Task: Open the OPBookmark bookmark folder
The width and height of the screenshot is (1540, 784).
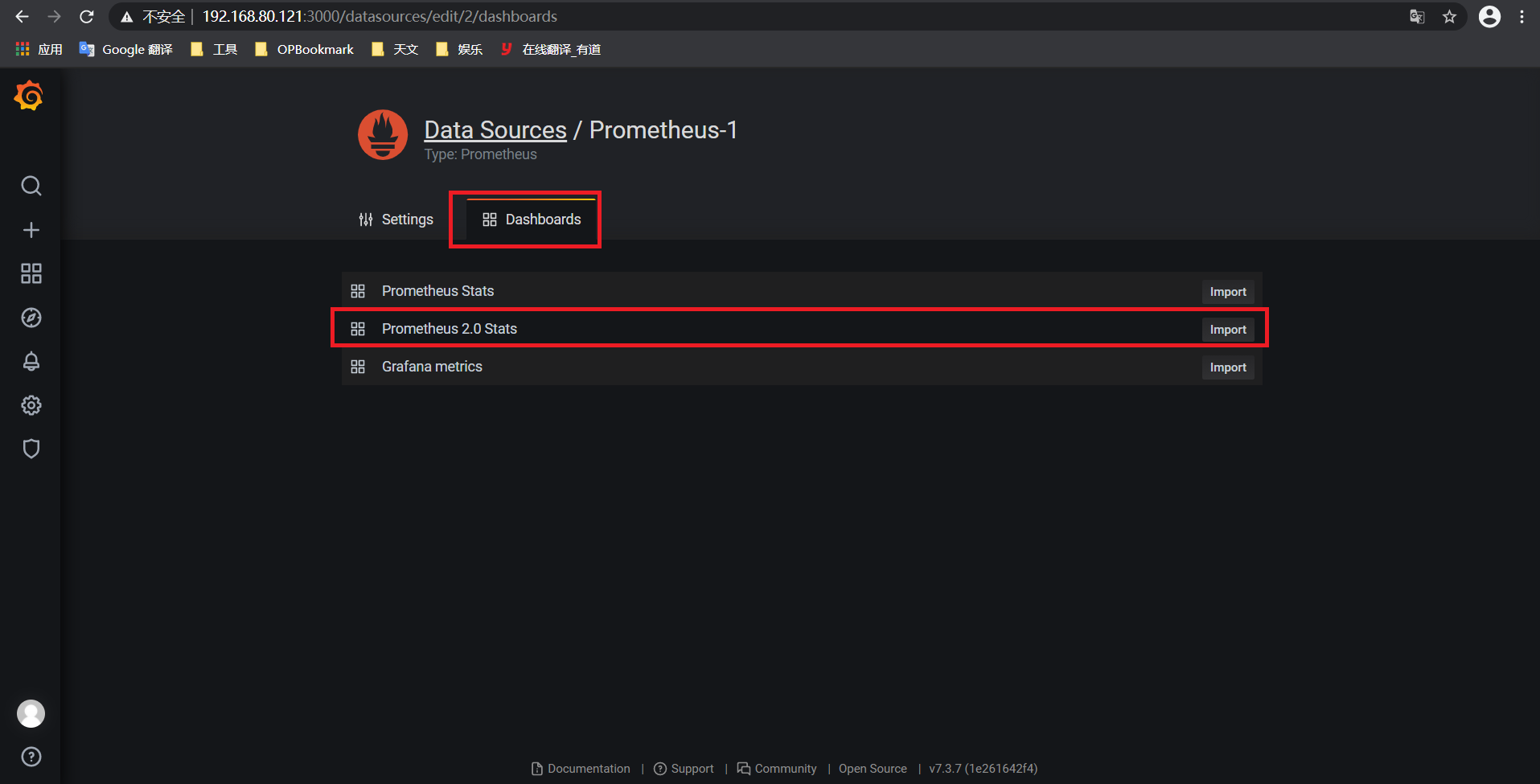Action: coord(304,49)
